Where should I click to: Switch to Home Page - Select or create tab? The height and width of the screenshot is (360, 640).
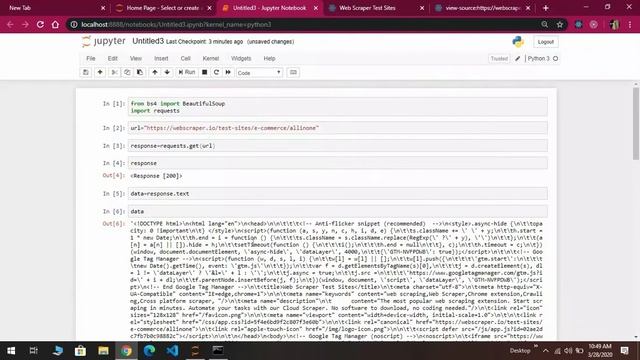click(162, 8)
